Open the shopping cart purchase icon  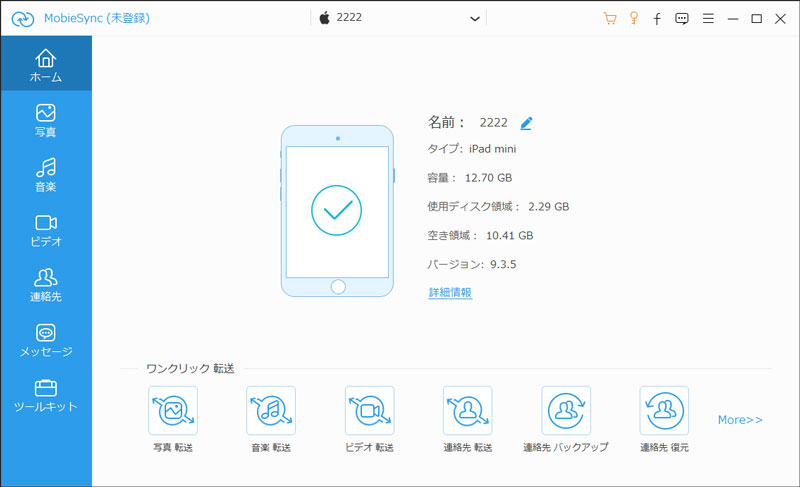tap(609, 19)
